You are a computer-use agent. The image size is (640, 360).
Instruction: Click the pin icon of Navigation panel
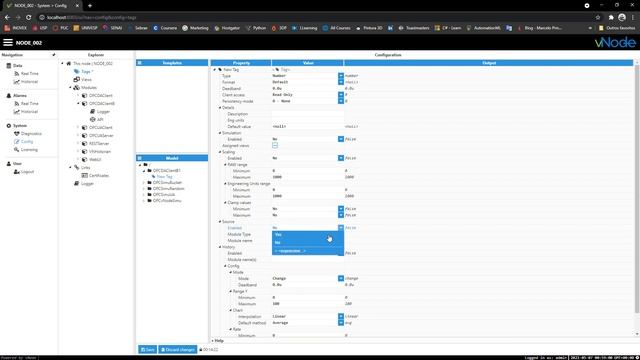(53, 55)
